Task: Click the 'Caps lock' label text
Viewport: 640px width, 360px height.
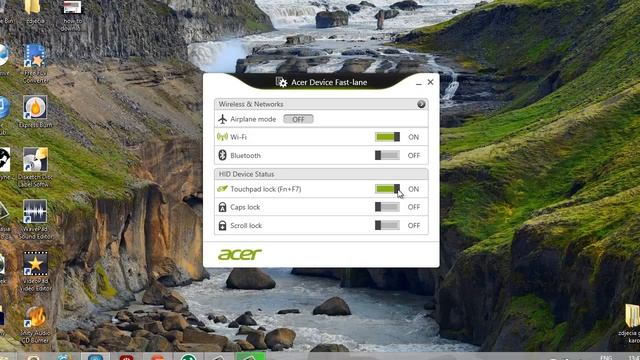Action: (x=245, y=207)
